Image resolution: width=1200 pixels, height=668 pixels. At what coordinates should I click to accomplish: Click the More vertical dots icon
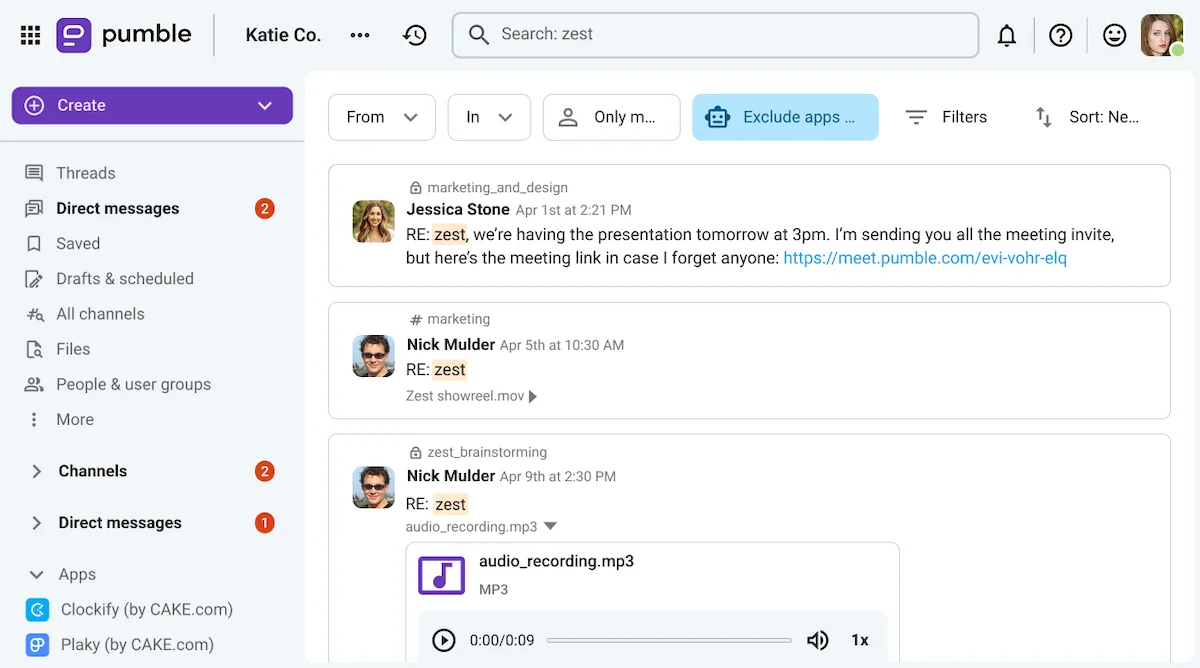click(34, 419)
